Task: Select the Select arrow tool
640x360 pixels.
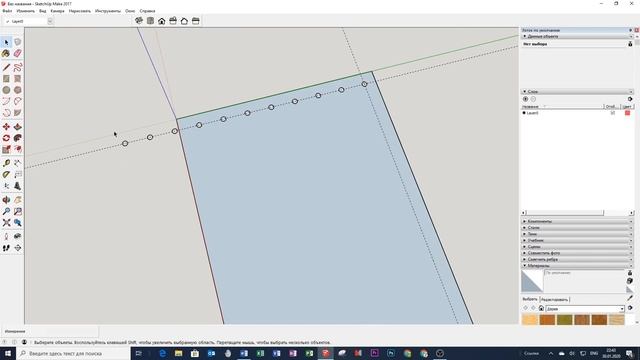Action: pos(6,42)
